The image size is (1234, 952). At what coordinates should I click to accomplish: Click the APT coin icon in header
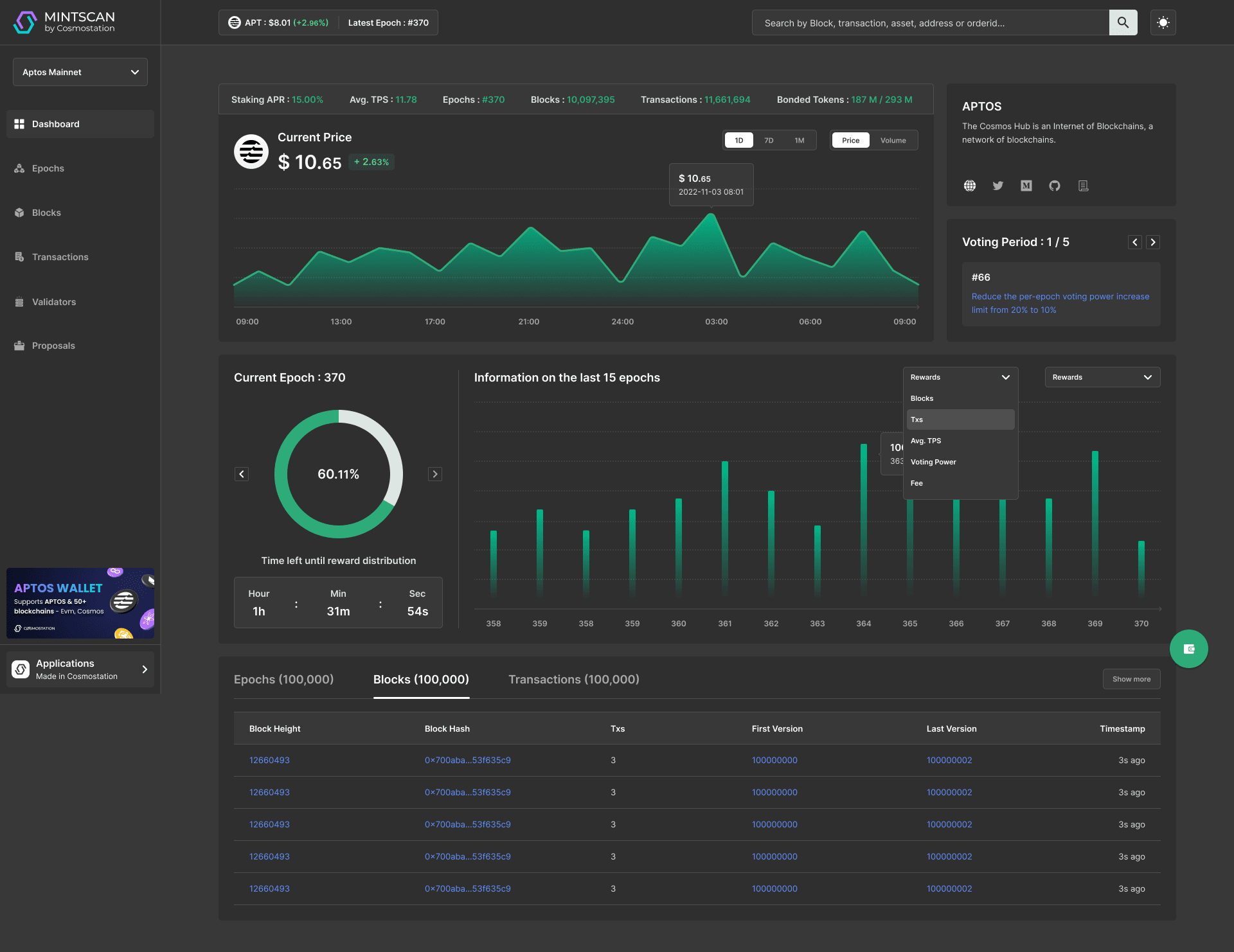click(x=235, y=22)
